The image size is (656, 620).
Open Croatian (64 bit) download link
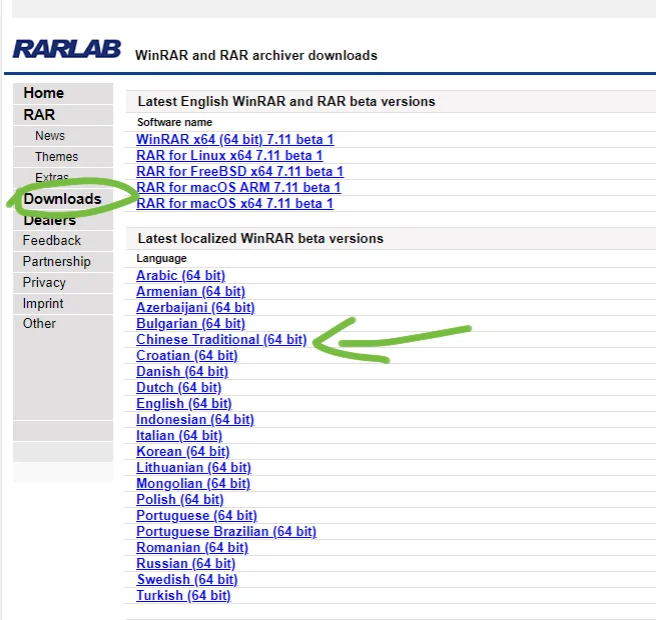(187, 355)
